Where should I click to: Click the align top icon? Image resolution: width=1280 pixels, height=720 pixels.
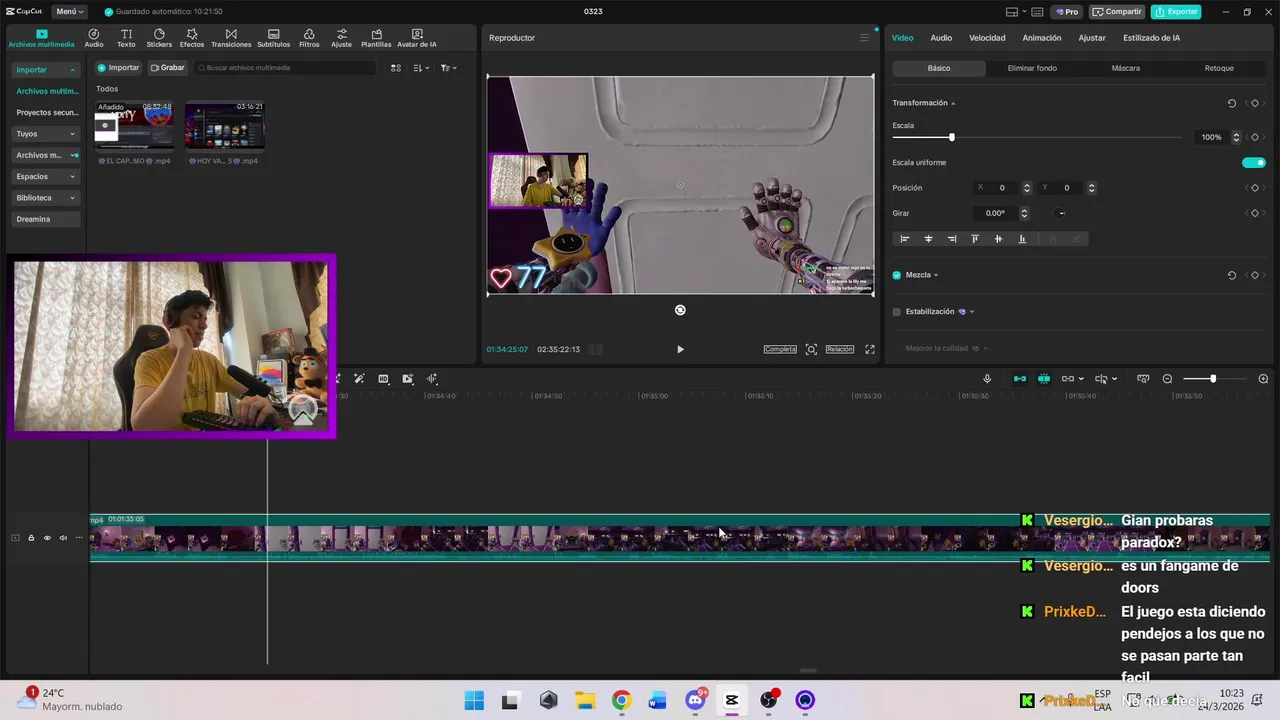(x=975, y=239)
